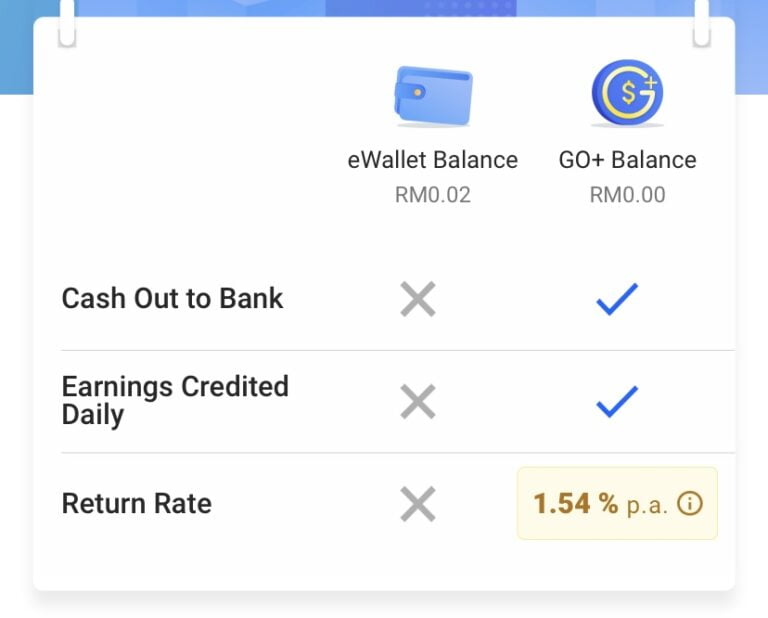Tap the RM0.02 eWallet amount
Viewport: 768px width, 618px height.
coord(432,195)
